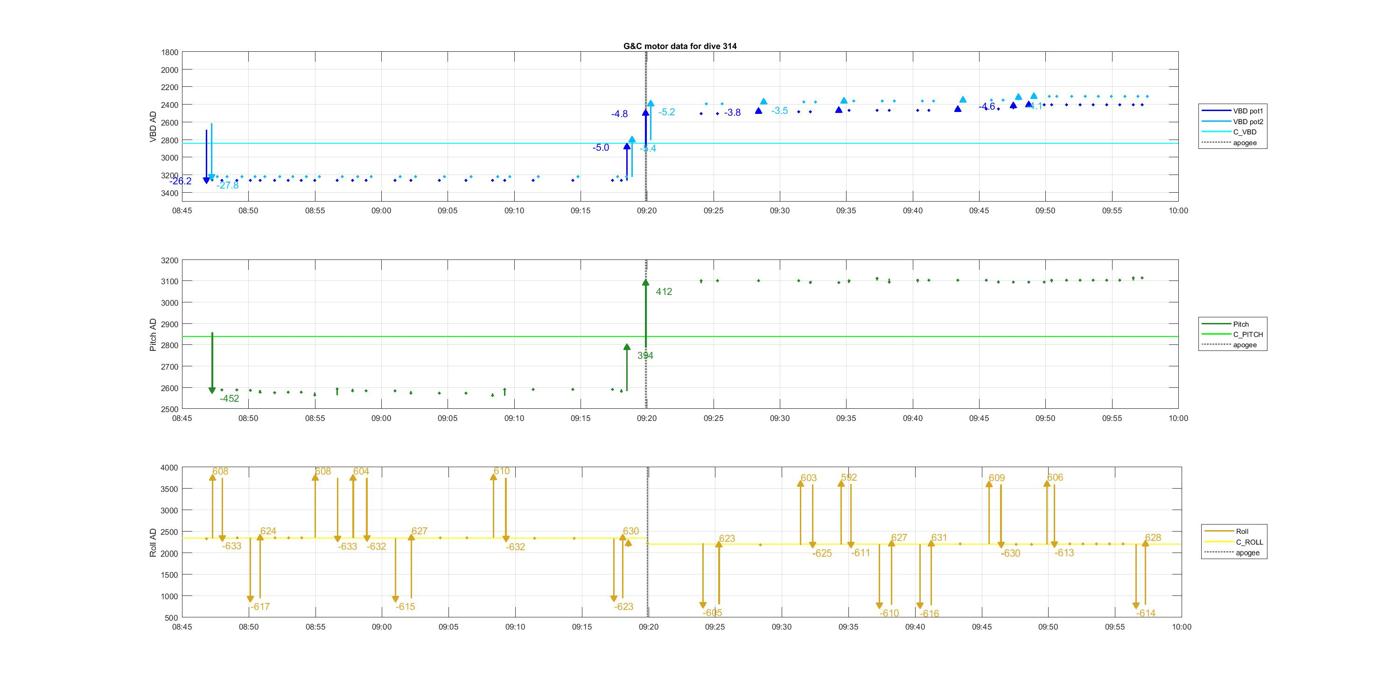Click the '-452' pitch data label

(230, 398)
